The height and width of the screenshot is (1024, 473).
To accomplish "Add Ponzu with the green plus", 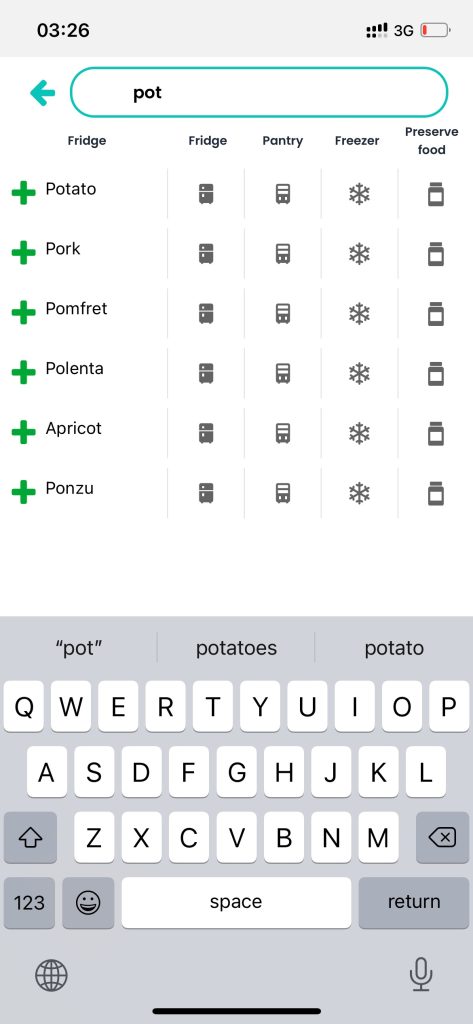I will (x=24, y=492).
